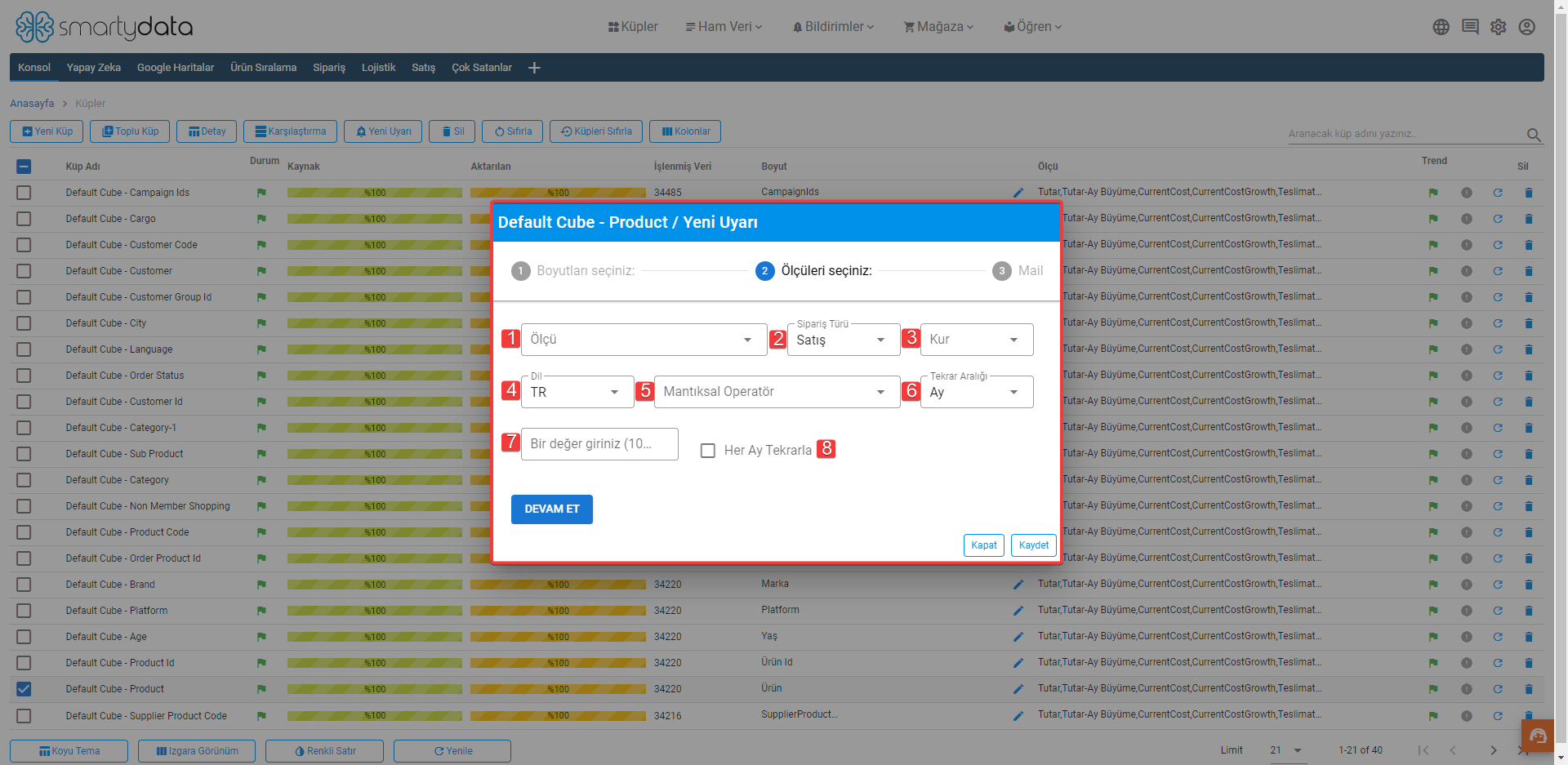Select the Supplier Product Code checkbox

tap(24, 716)
